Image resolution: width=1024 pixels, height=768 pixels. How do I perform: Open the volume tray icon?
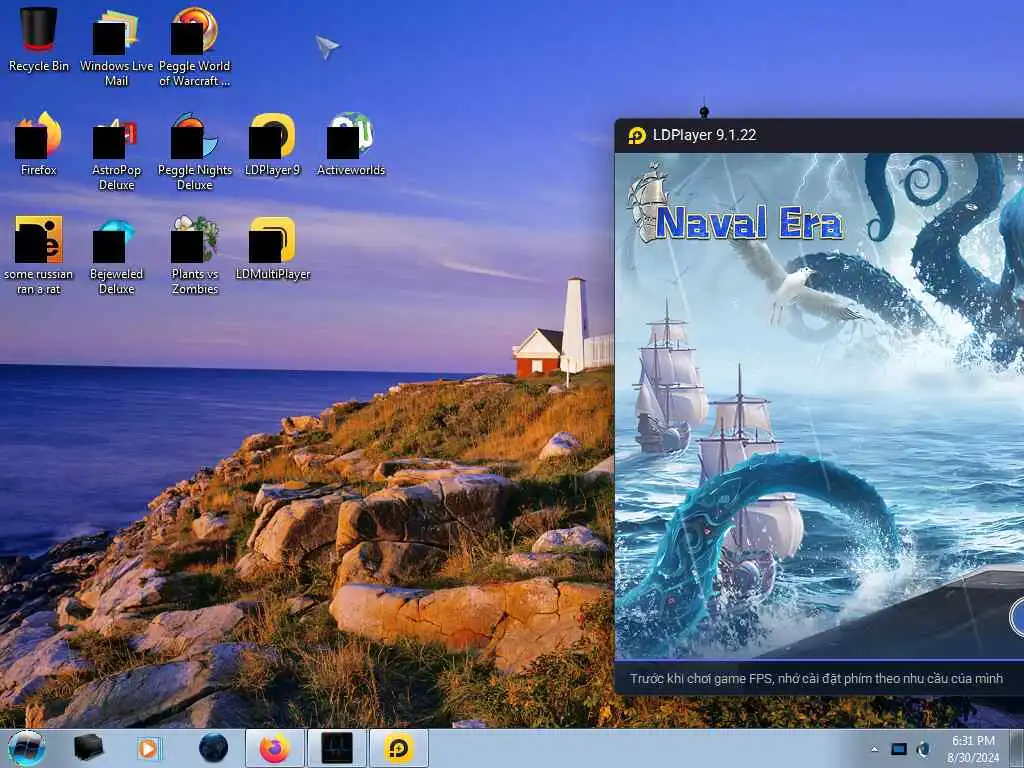click(x=923, y=749)
